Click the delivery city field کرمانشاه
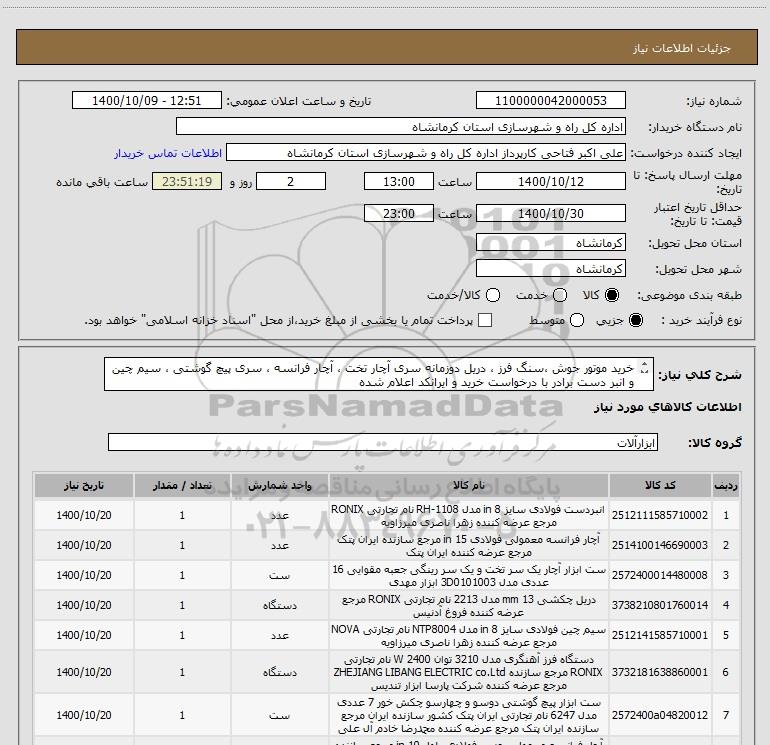770x745 pixels. [550, 269]
